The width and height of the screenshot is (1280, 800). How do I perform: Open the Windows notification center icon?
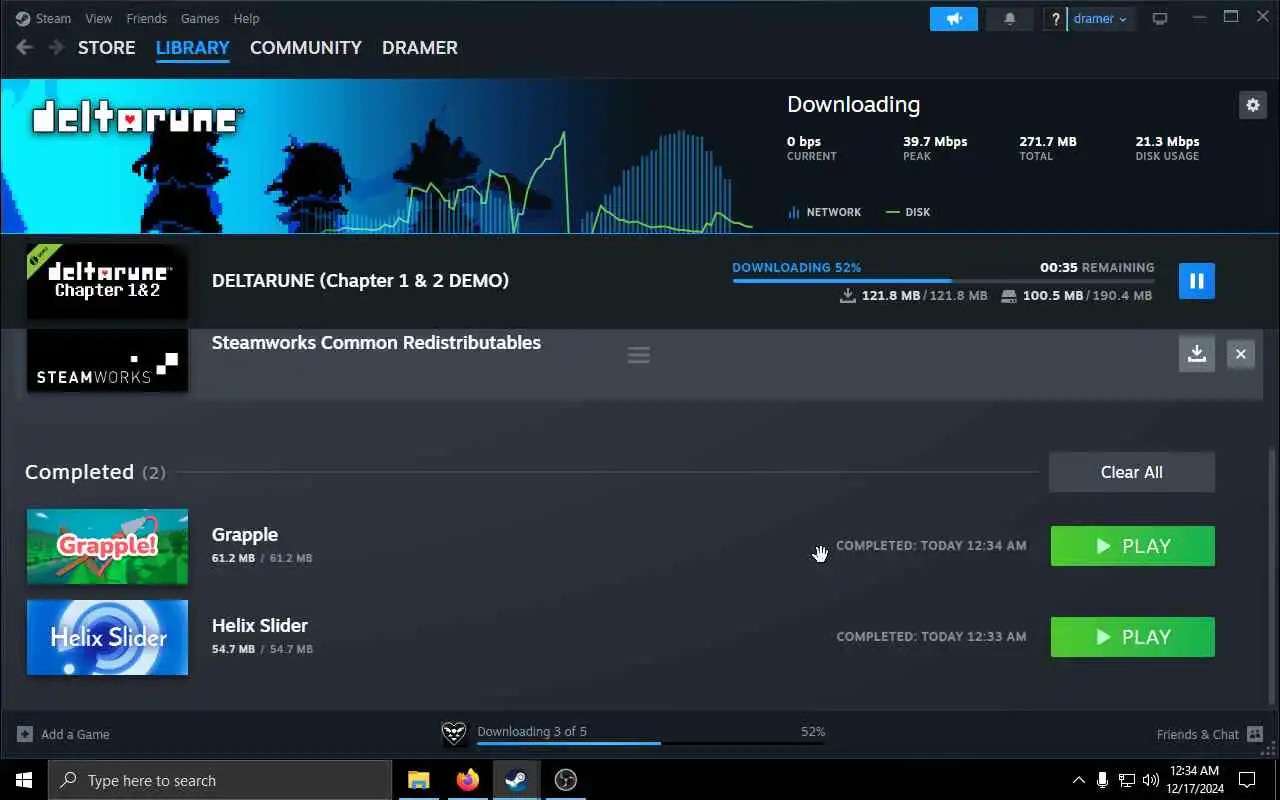(1247, 780)
